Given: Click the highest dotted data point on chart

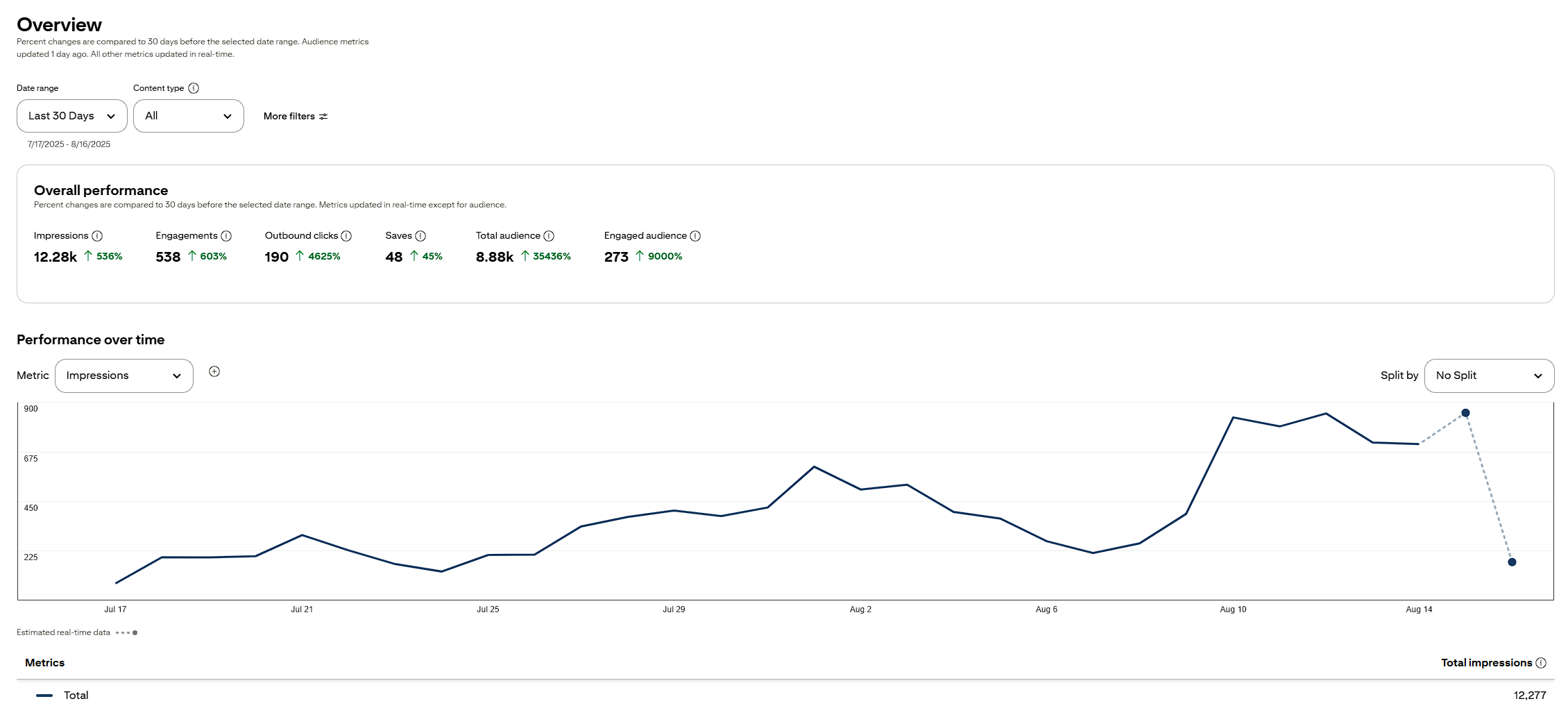Looking at the screenshot, I should [x=1465, y=413].
